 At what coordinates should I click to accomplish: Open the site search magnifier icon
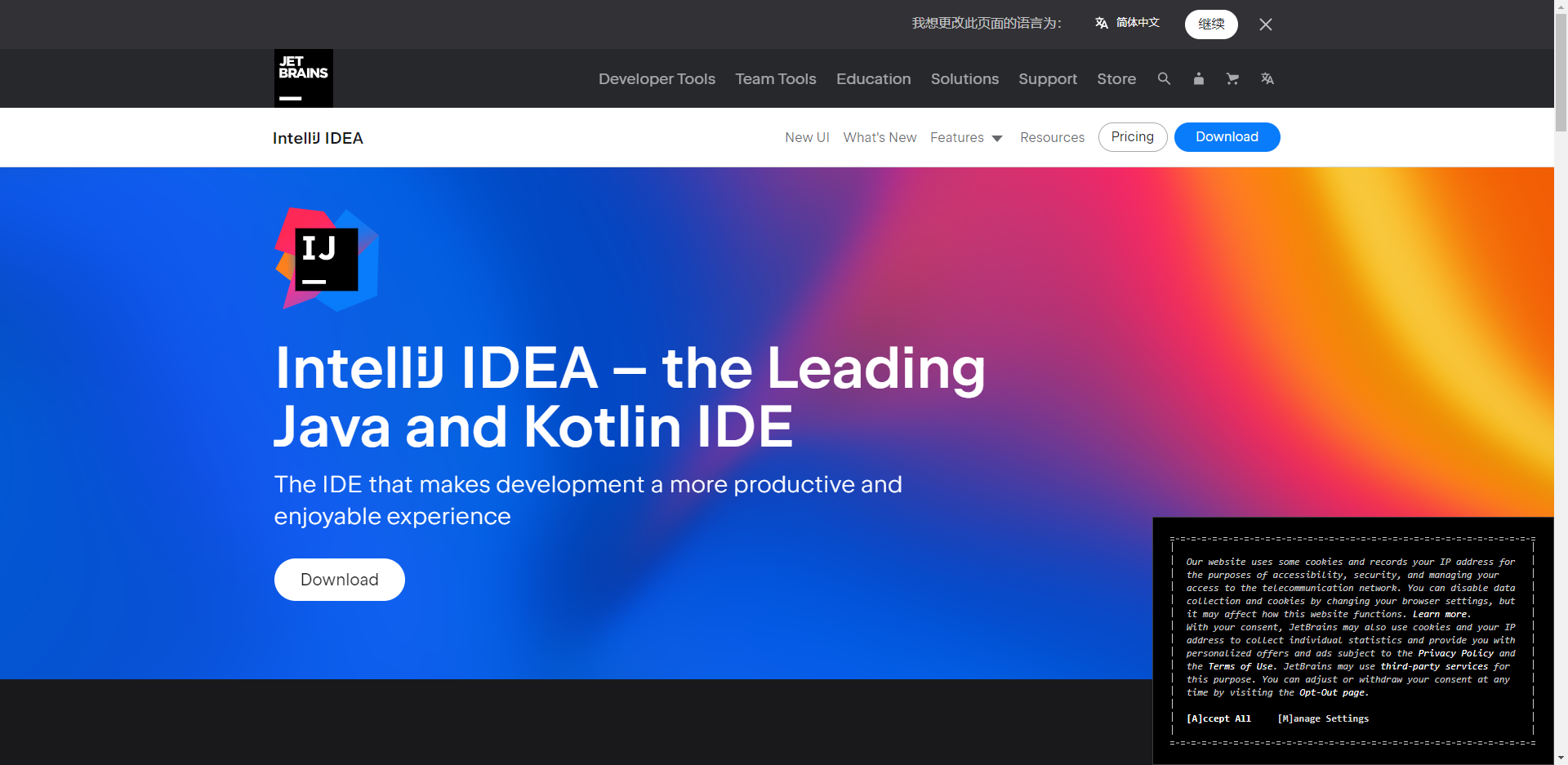pyautogui.click(x=1164, y=78)
